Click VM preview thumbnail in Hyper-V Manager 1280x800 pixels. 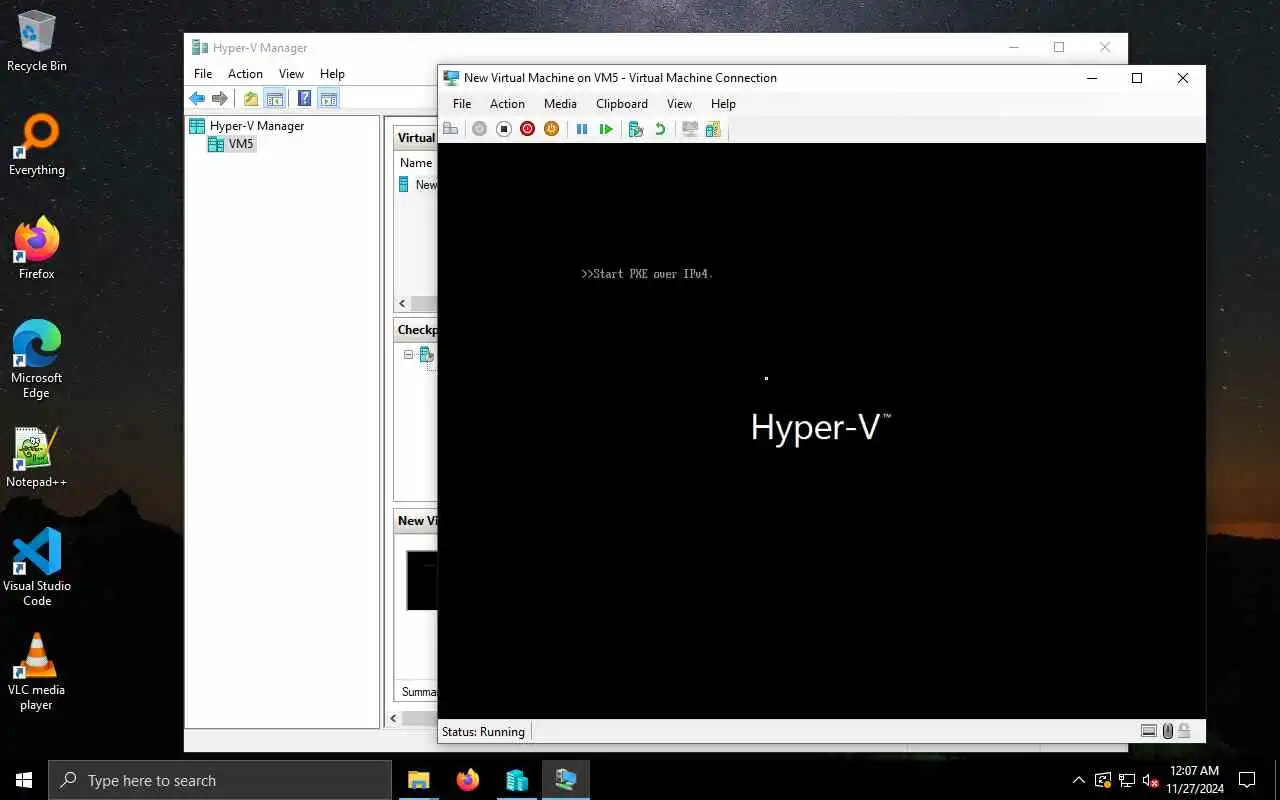click(x=422, y=580)
